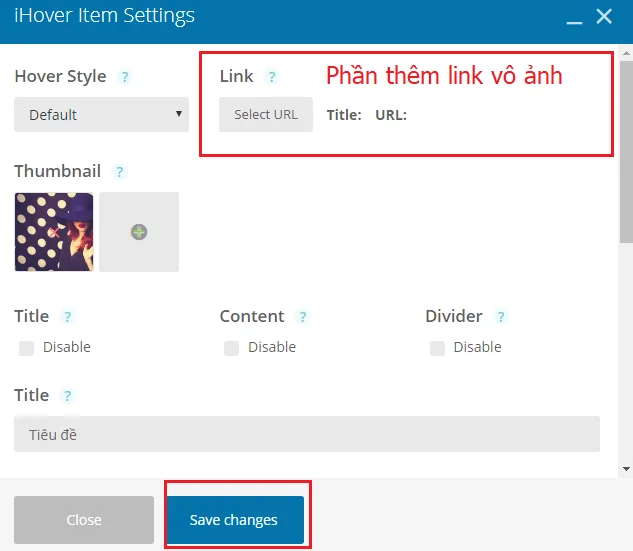Image resolution: width=633 pixels, height=551 pixels.
Task: Add new thumbnail with plus icon
Action: pos(139,232)
